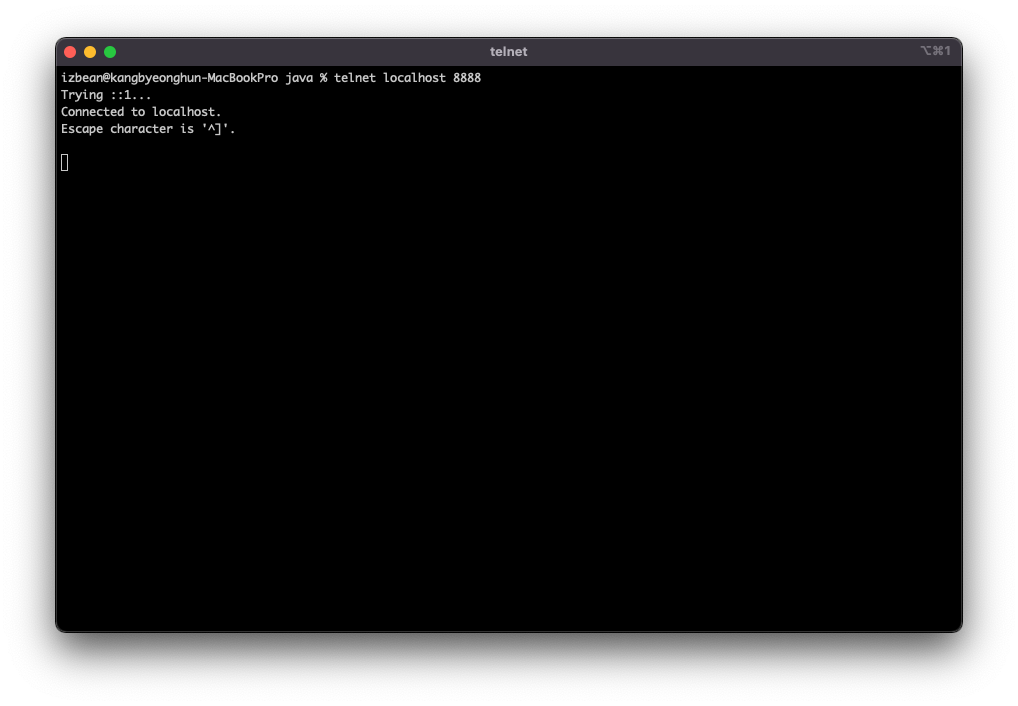Click the terminal cursor block
Screen dimensions: 1018x706
(65, 162)
